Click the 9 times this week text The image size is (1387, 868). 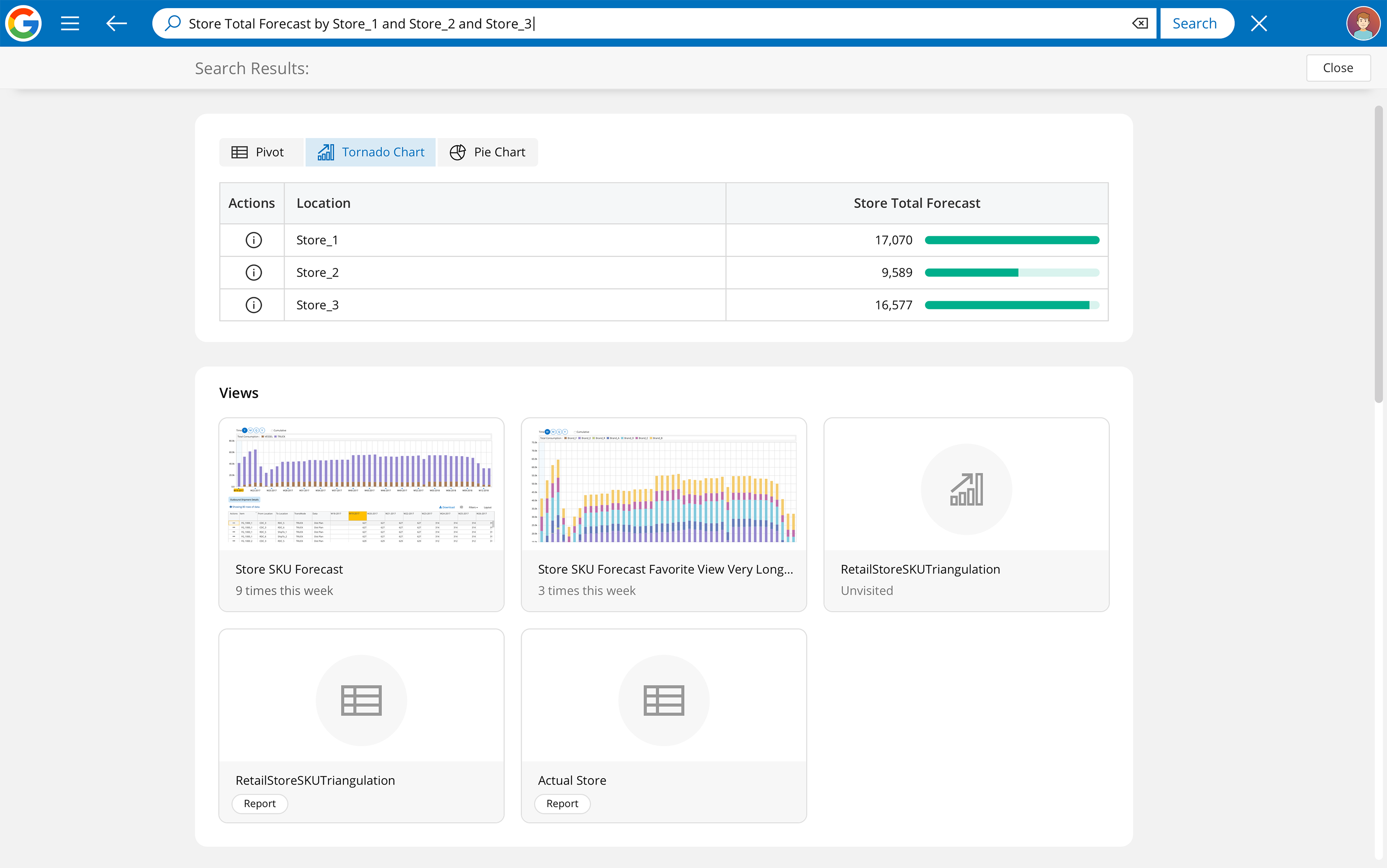(284, 590)
